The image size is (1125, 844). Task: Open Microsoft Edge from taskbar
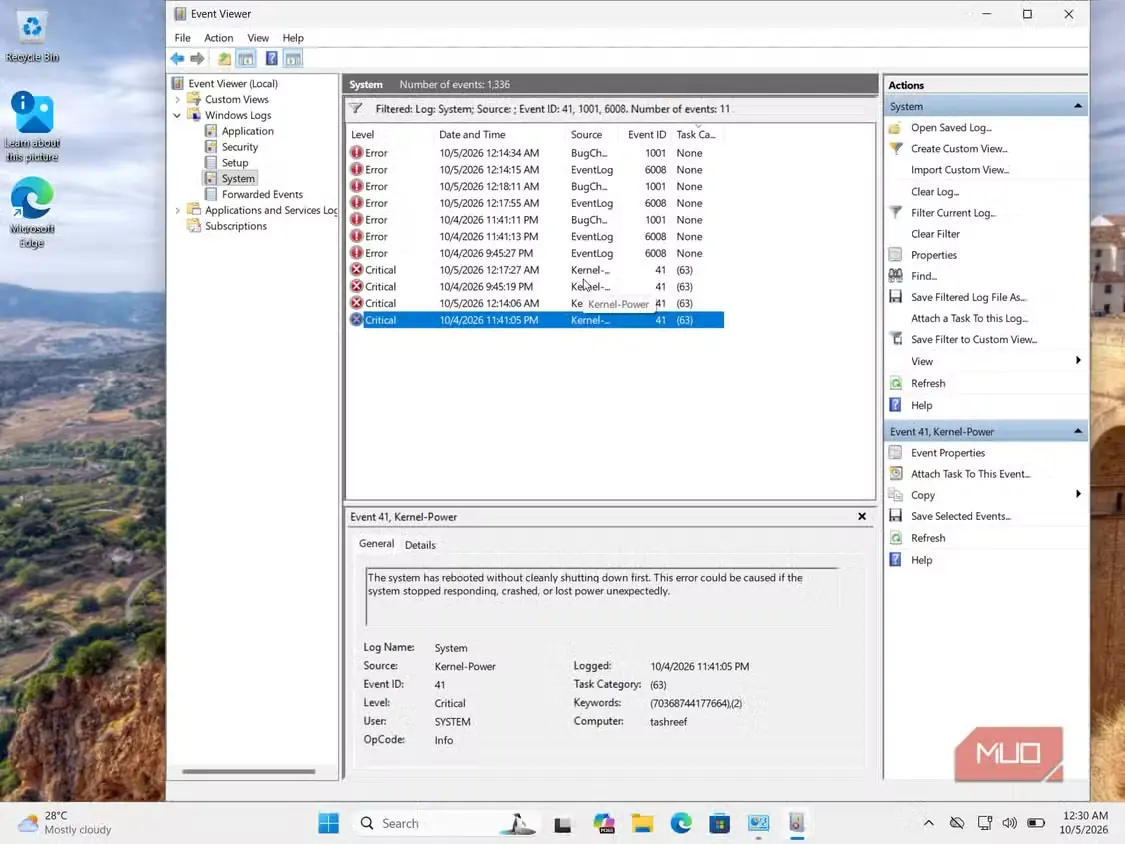[x=681, y=823]
